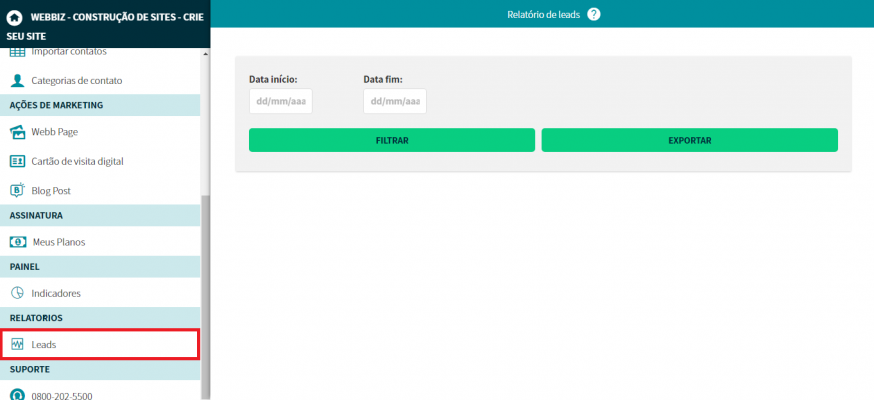Open help via the question mark icon
This screenshot has width=874, height=400.
[x=594, y=14]
